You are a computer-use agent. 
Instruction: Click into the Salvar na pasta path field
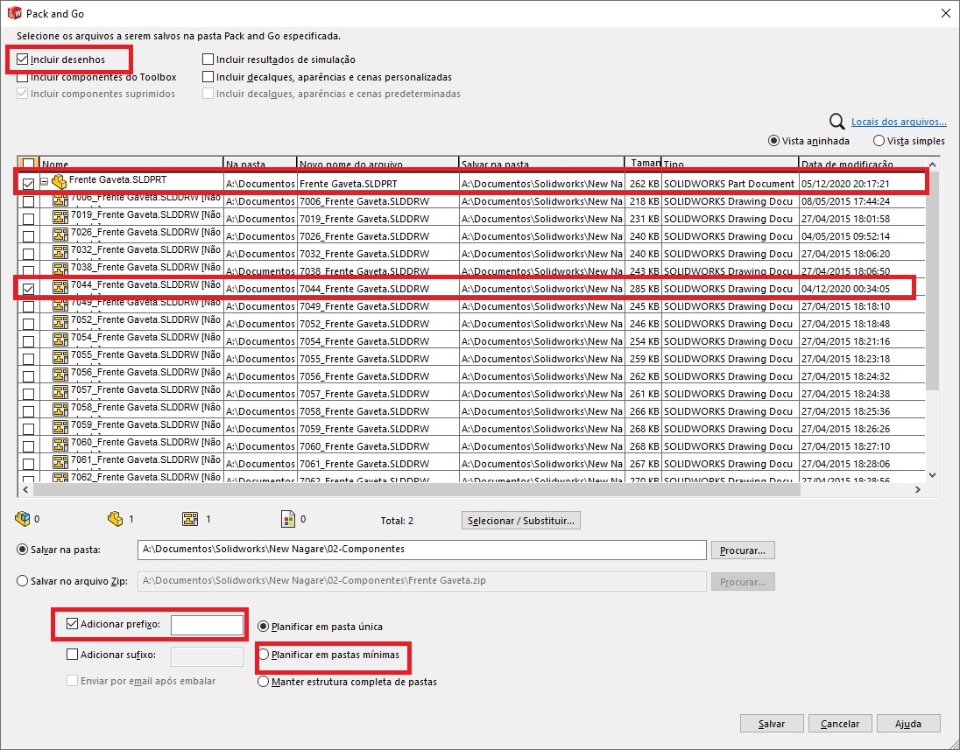click(x=422, y=550)
